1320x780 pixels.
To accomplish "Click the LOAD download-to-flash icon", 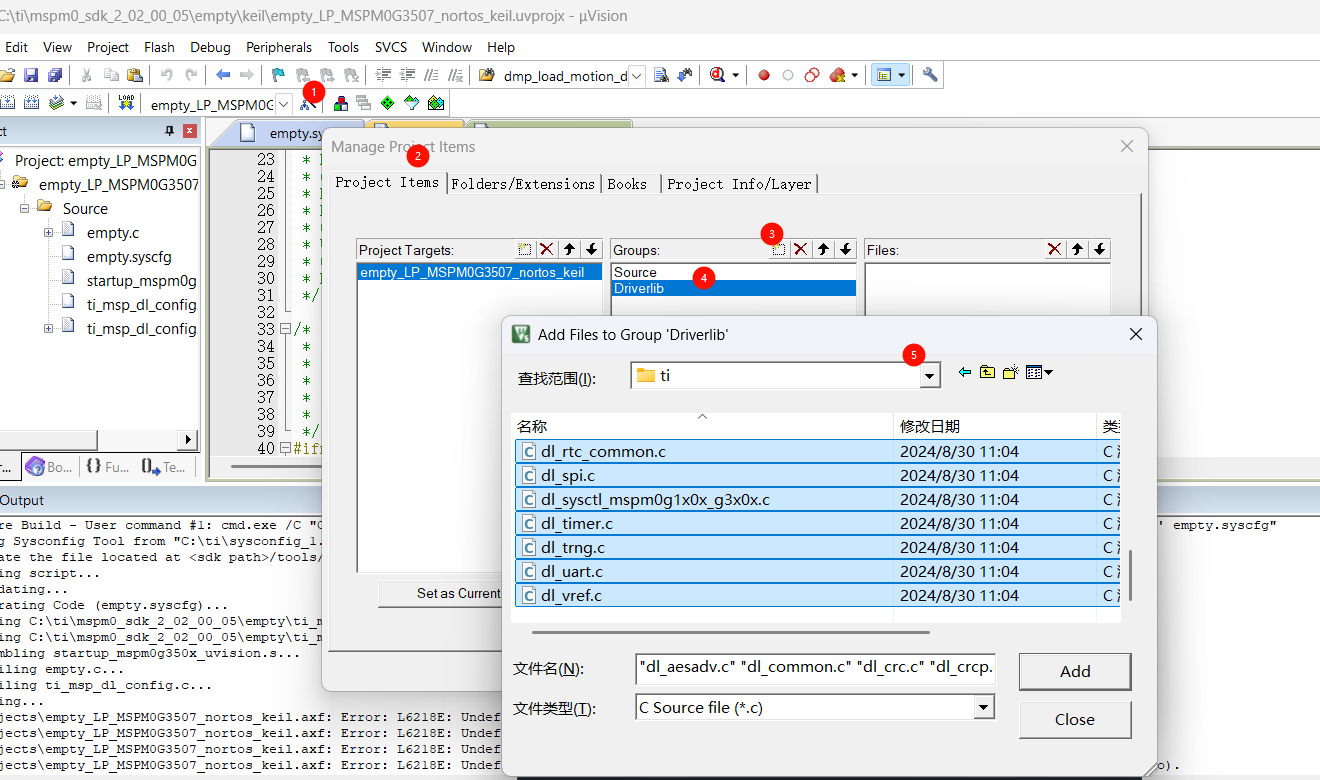I will coord(126,103).
